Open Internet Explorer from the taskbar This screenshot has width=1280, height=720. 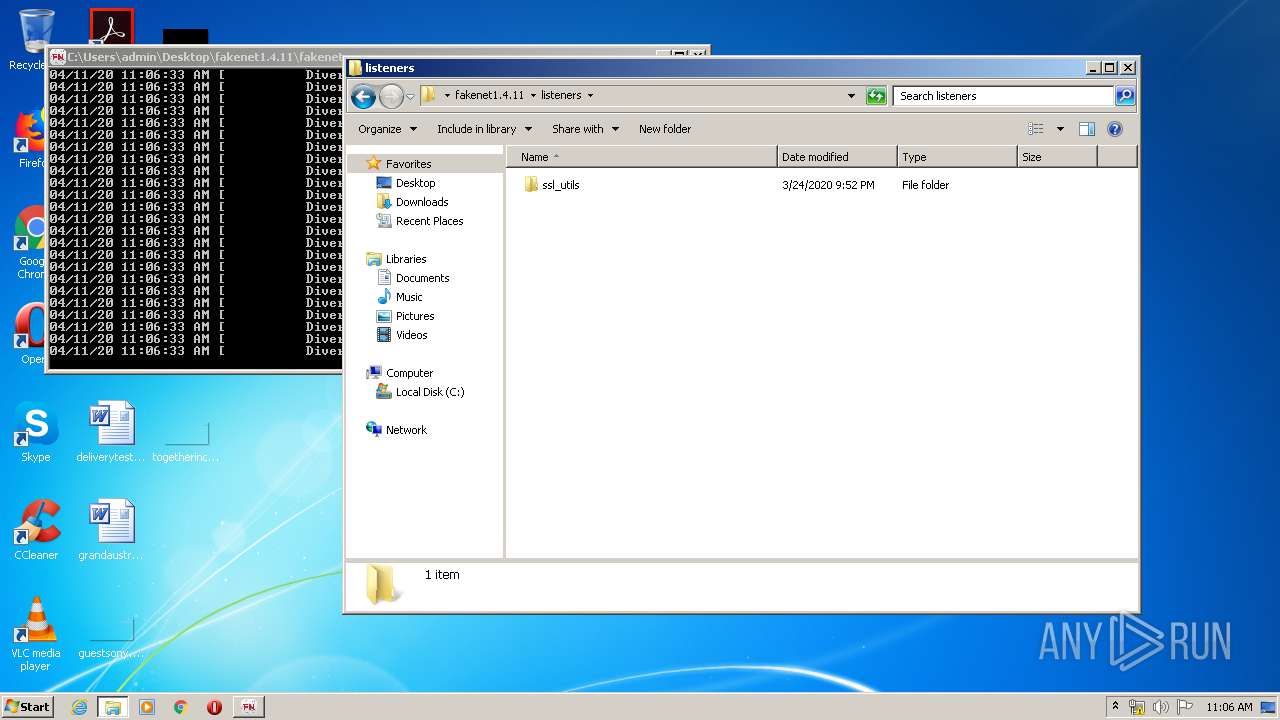80,707
